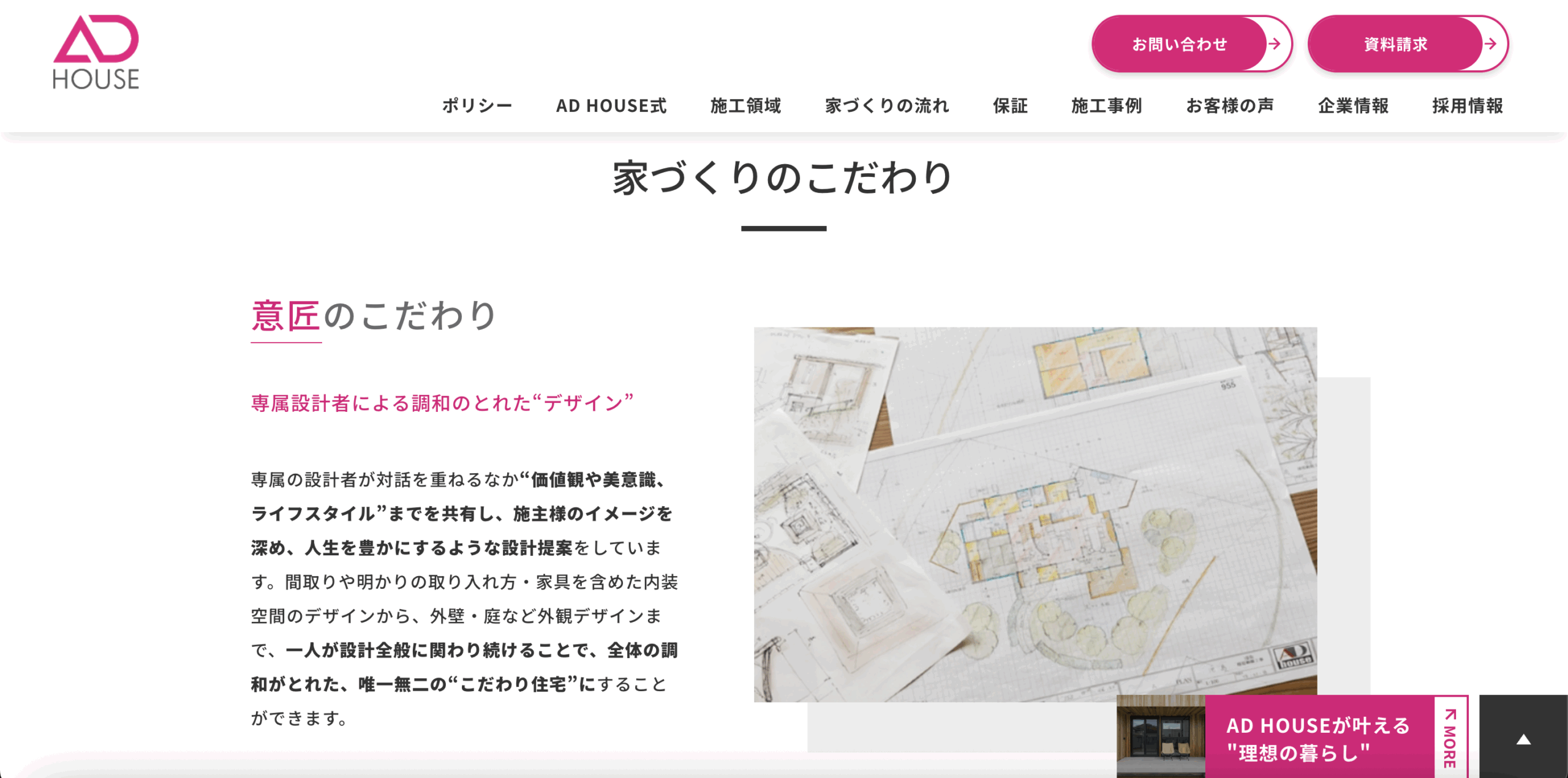
Task: Open the 企業情報 menu entry
Action: 1353,105
